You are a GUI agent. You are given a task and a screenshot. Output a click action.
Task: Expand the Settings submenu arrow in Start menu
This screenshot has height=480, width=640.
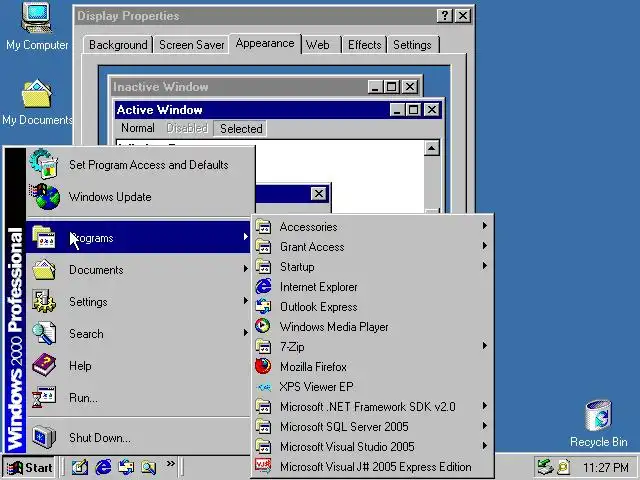(x=245, y=301)
